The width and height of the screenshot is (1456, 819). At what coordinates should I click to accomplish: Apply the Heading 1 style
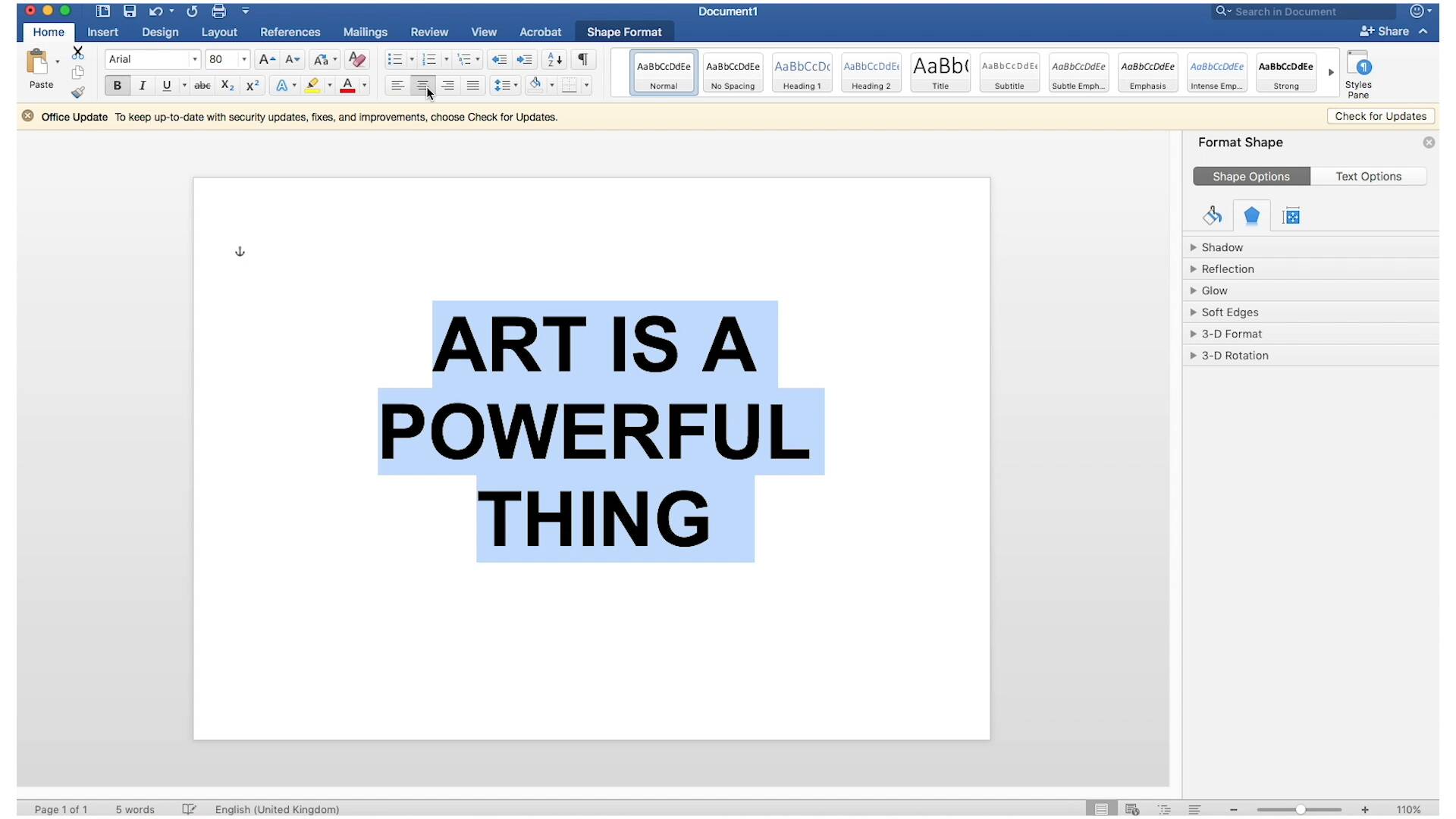click(802, 73)
